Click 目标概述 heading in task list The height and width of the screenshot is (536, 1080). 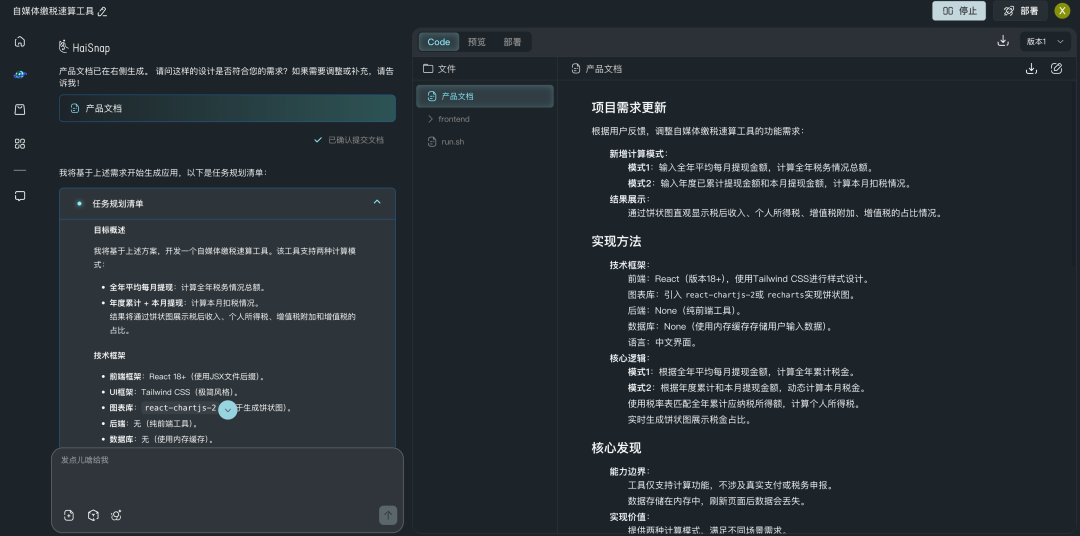(x=110, y=230)
